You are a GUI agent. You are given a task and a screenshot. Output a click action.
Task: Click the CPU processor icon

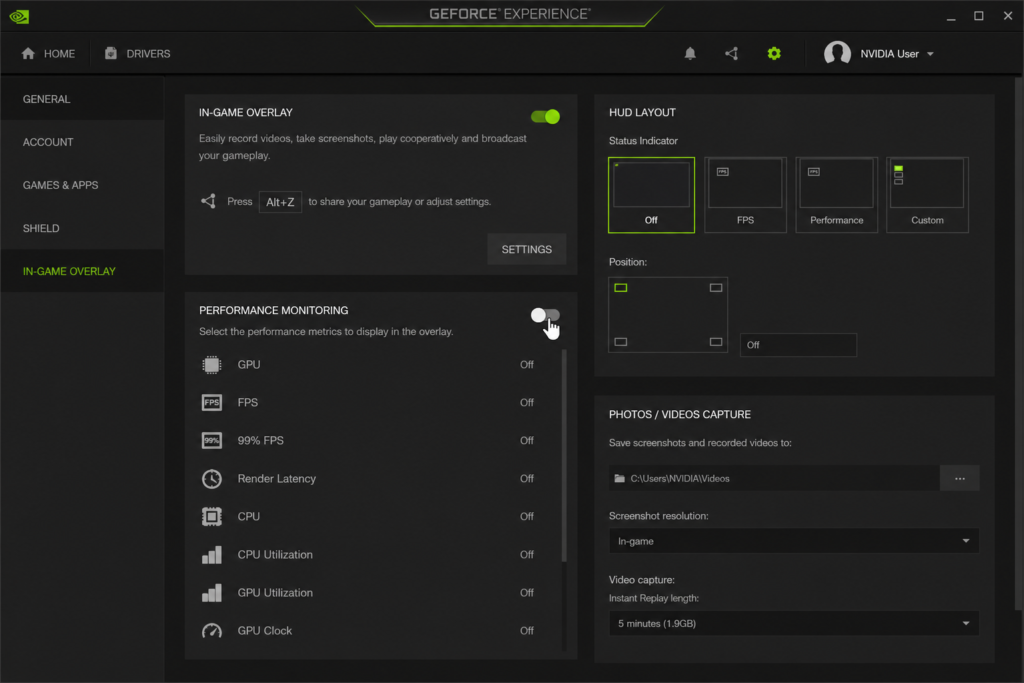212,516
